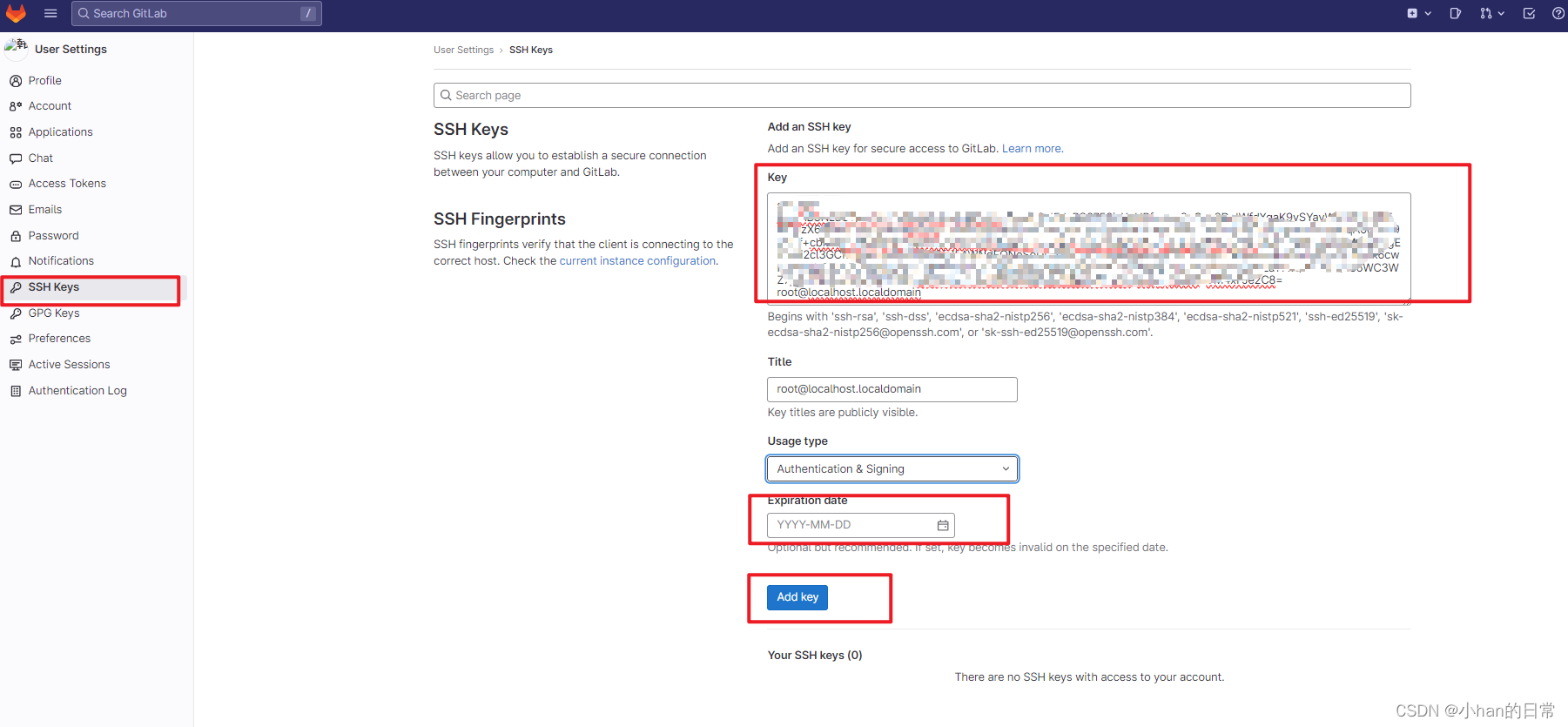Click the Emails envelope icon
Viewport: 1568px width, 727px height.
coord(16,210)
